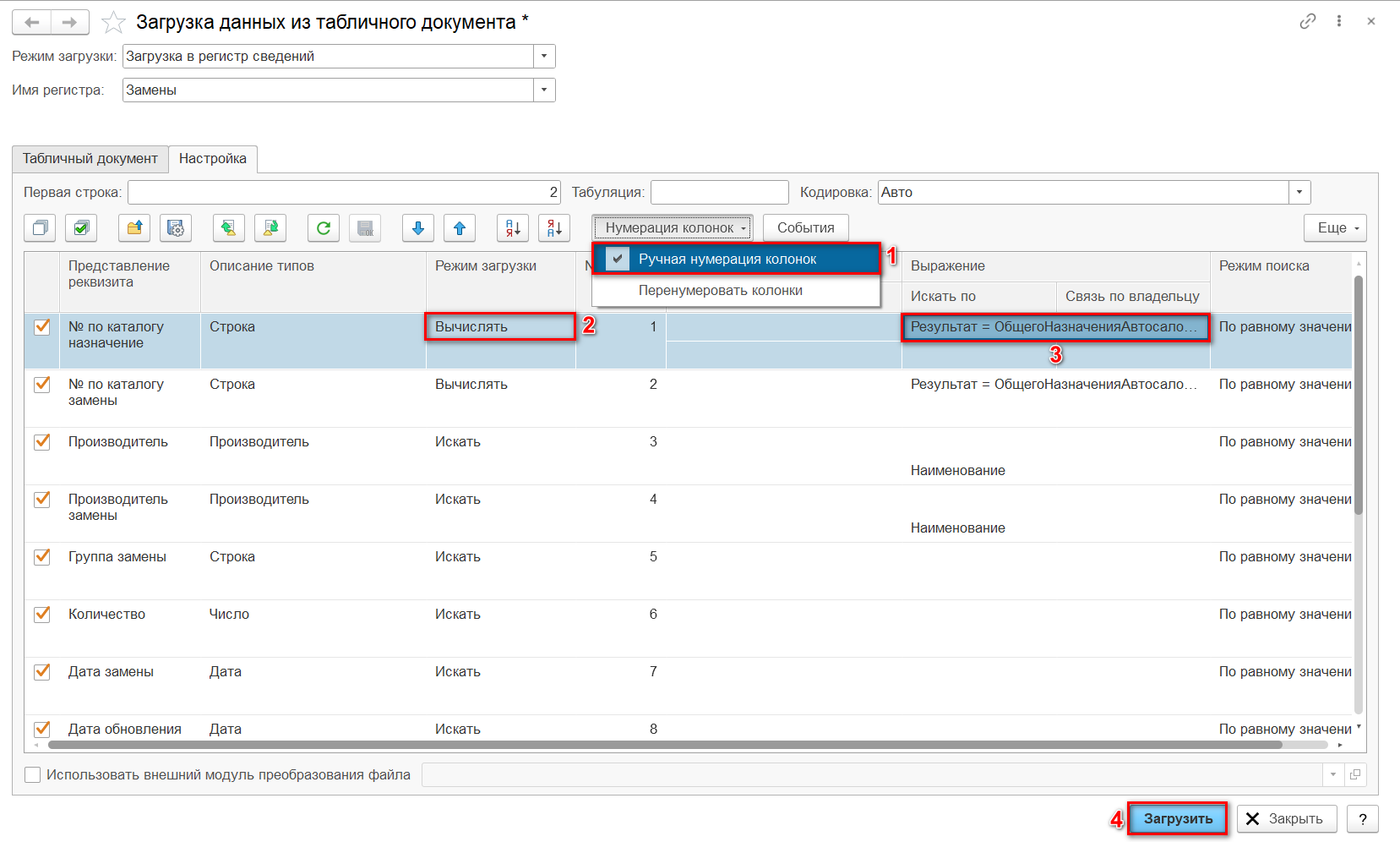This screenshot has width=1400, height=842.
Task: Toggle Ручная нумерация колонок menu item
Action: point(736,259)
